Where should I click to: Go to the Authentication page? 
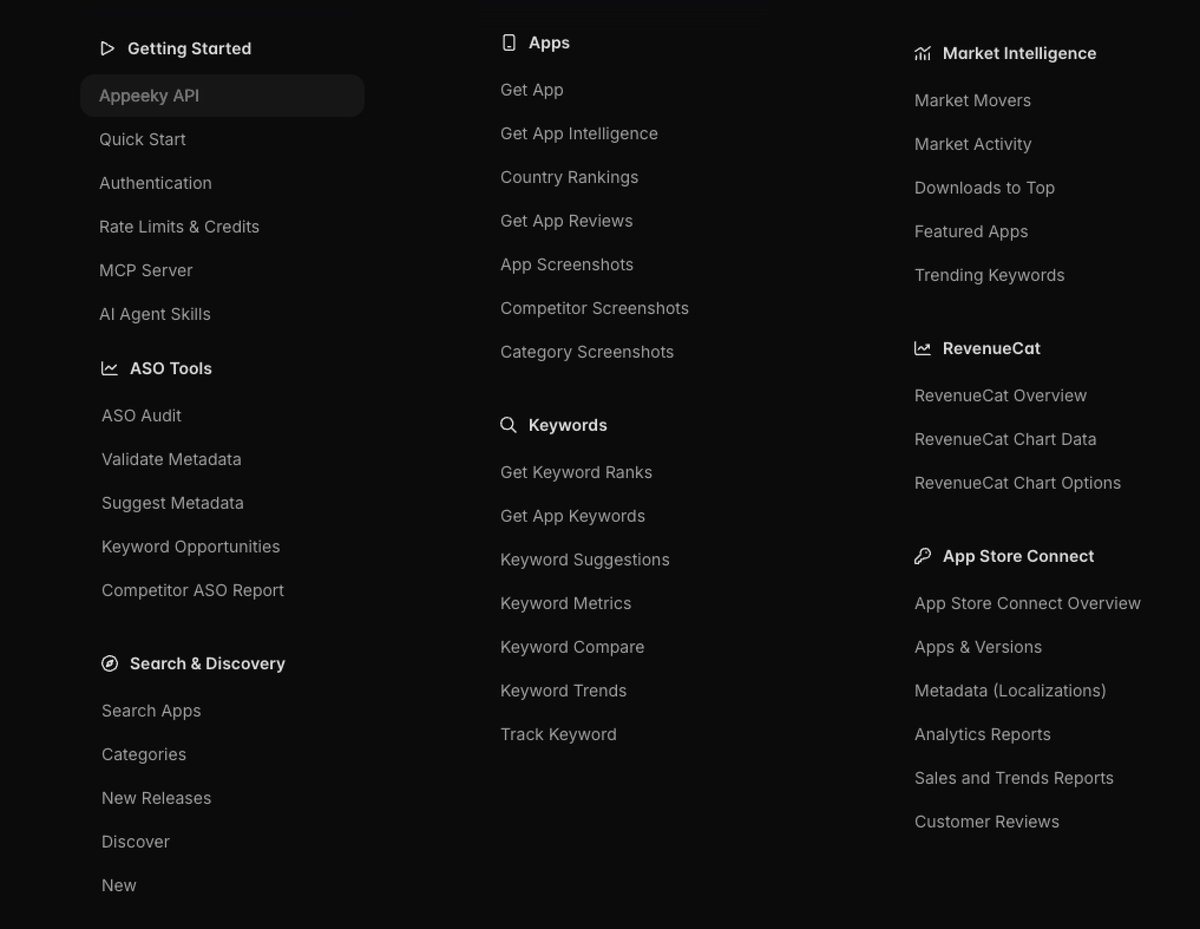(155, 183)
